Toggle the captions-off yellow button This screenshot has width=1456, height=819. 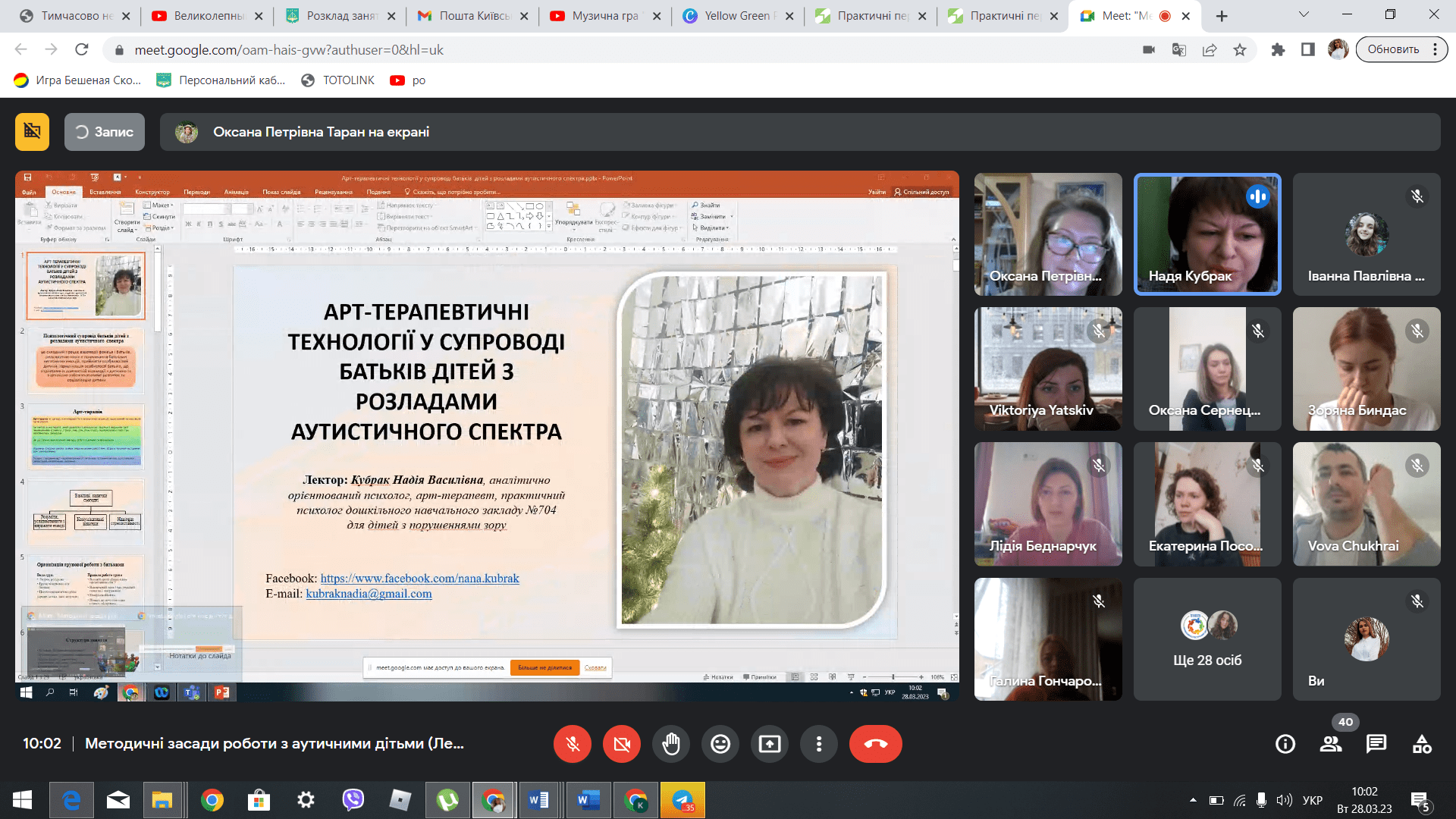tap(32, 131)
